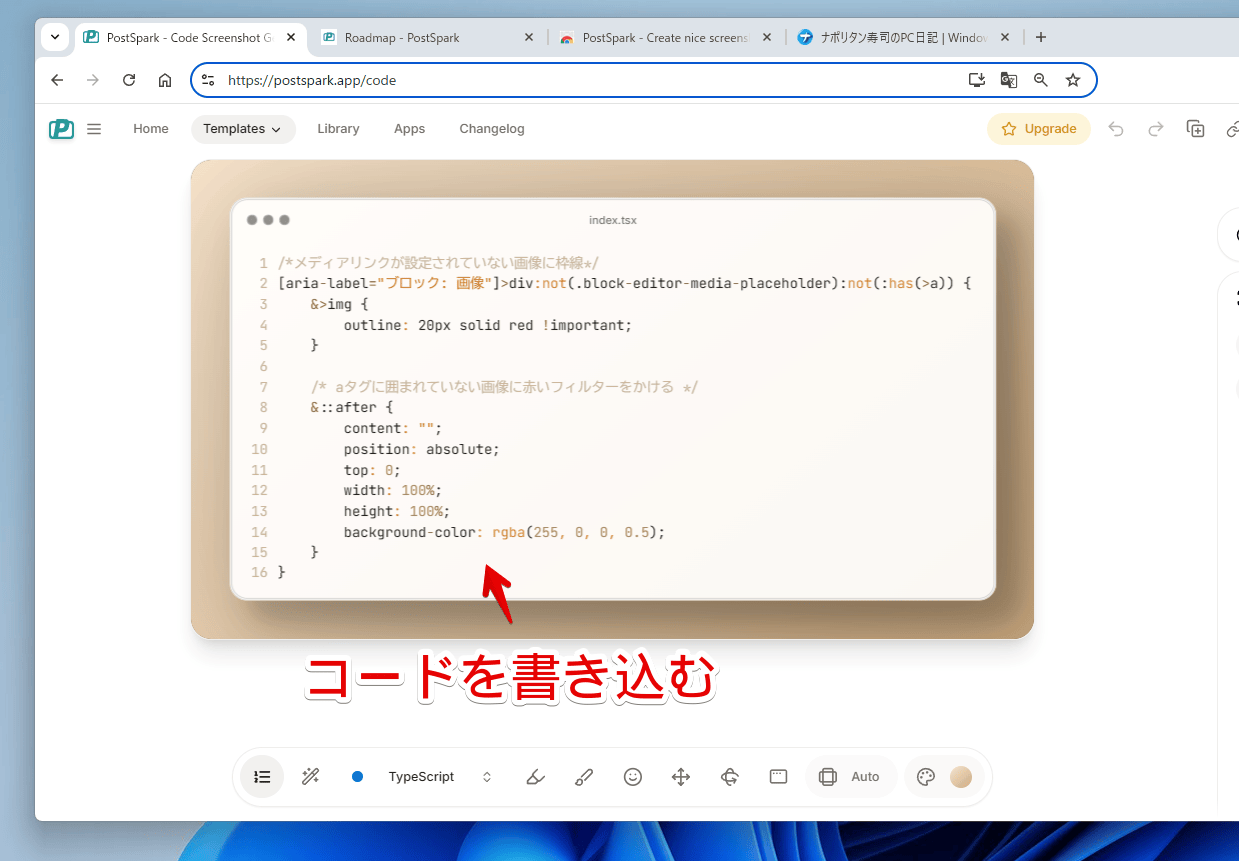Viewport: 1239px width, 861px height.
Task: Click the undo arrow icon
Action: click(x=1116, y=129)
